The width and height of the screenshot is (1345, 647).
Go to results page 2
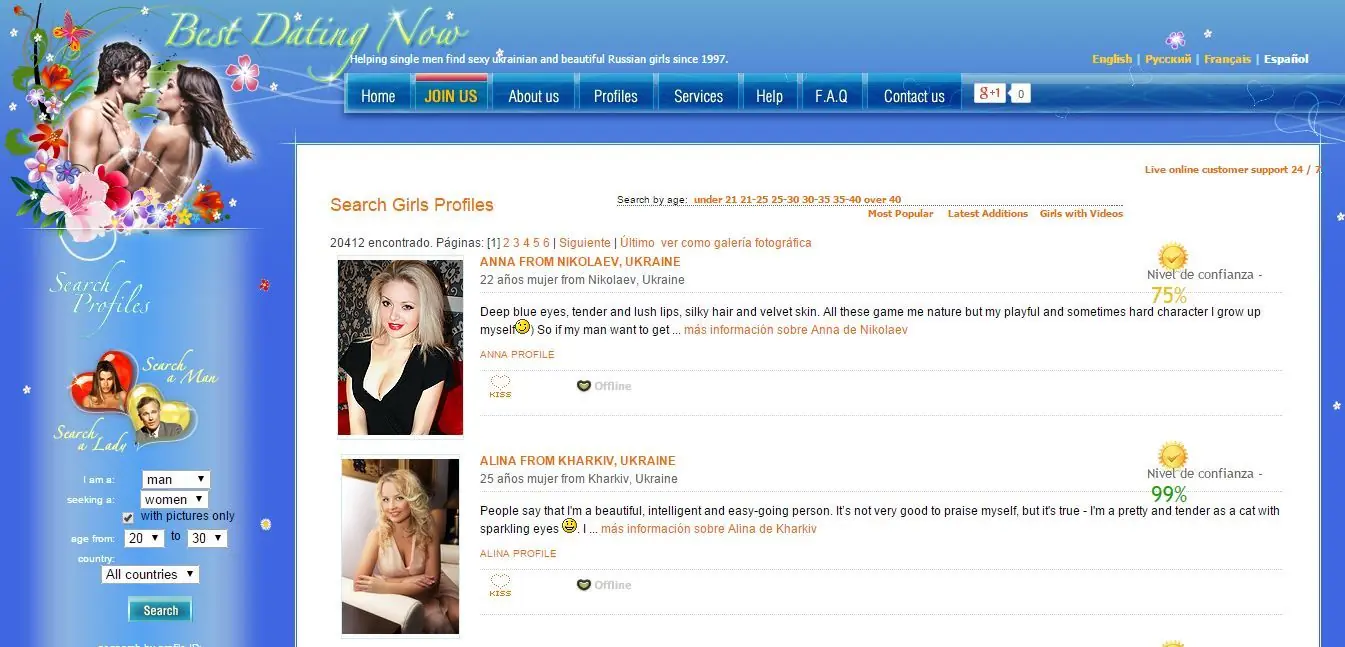(506, 243)
